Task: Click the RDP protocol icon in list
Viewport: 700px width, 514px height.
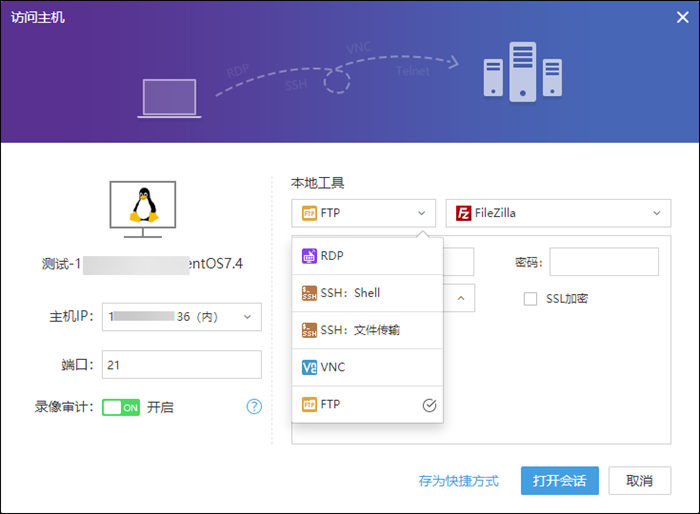Action: click(309, 256)
